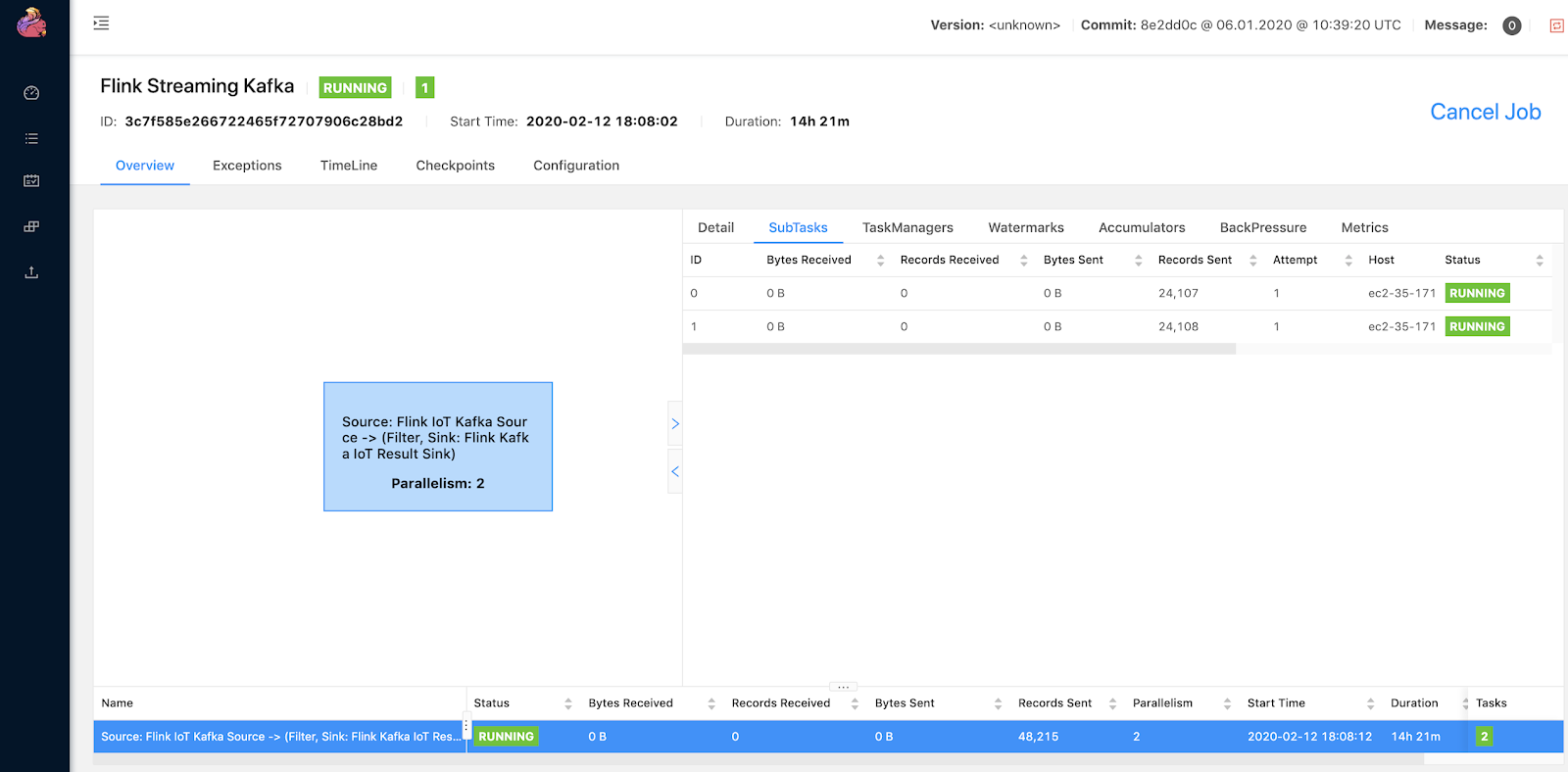The height and width of the screenshot is (772, 1568).
Task: Open the Watermarks tab
Action: click(x=1026, y=227)
